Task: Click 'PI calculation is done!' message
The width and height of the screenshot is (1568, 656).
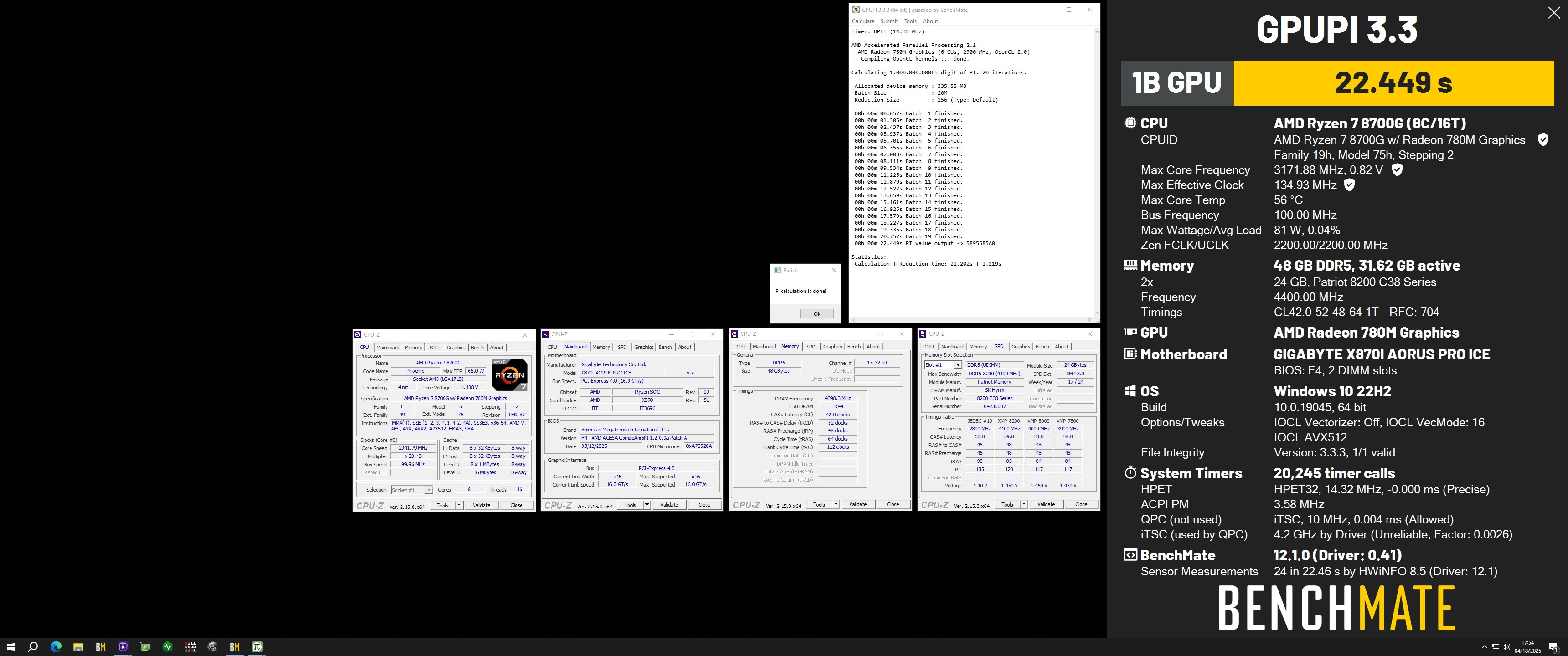Action: (800, 291)
